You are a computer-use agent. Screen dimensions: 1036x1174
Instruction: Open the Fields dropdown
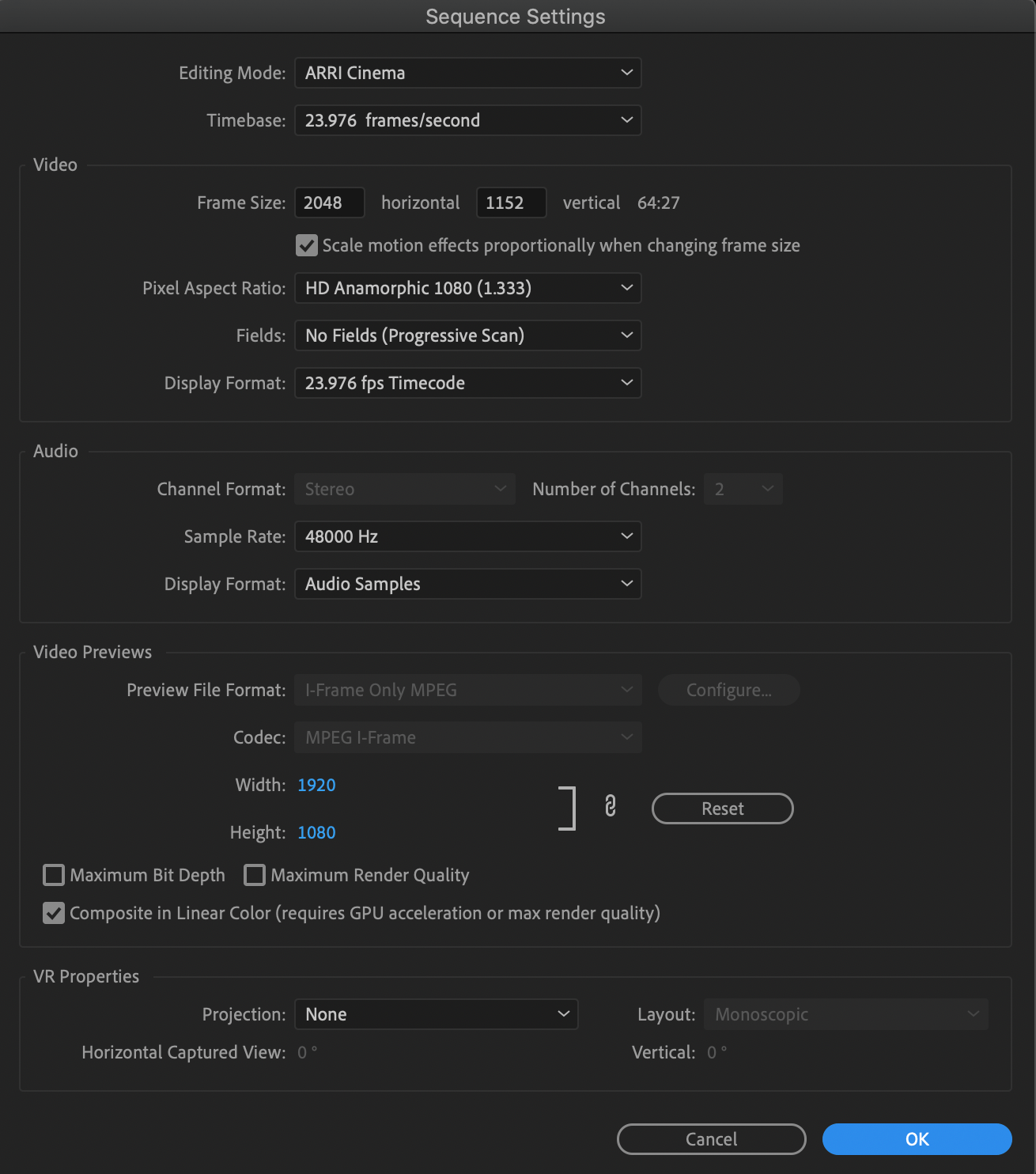467,335
